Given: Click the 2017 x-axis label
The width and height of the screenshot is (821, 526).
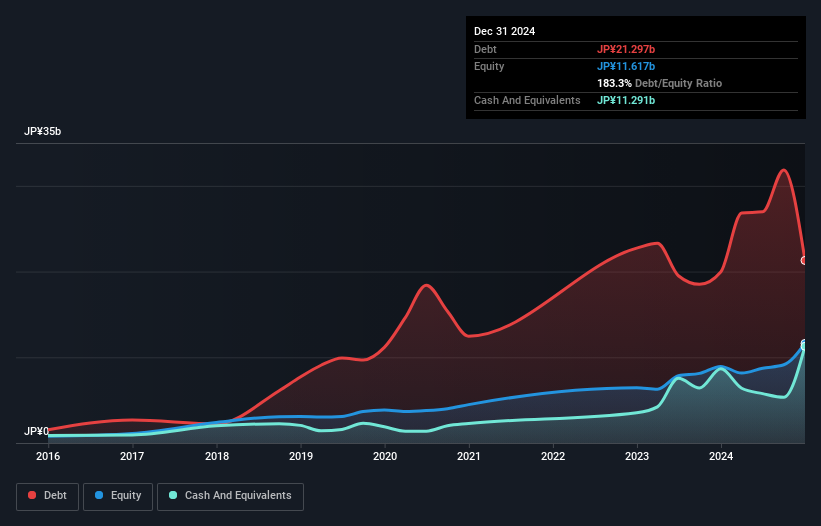Looking at the screenshot, I should click(132, 456).
